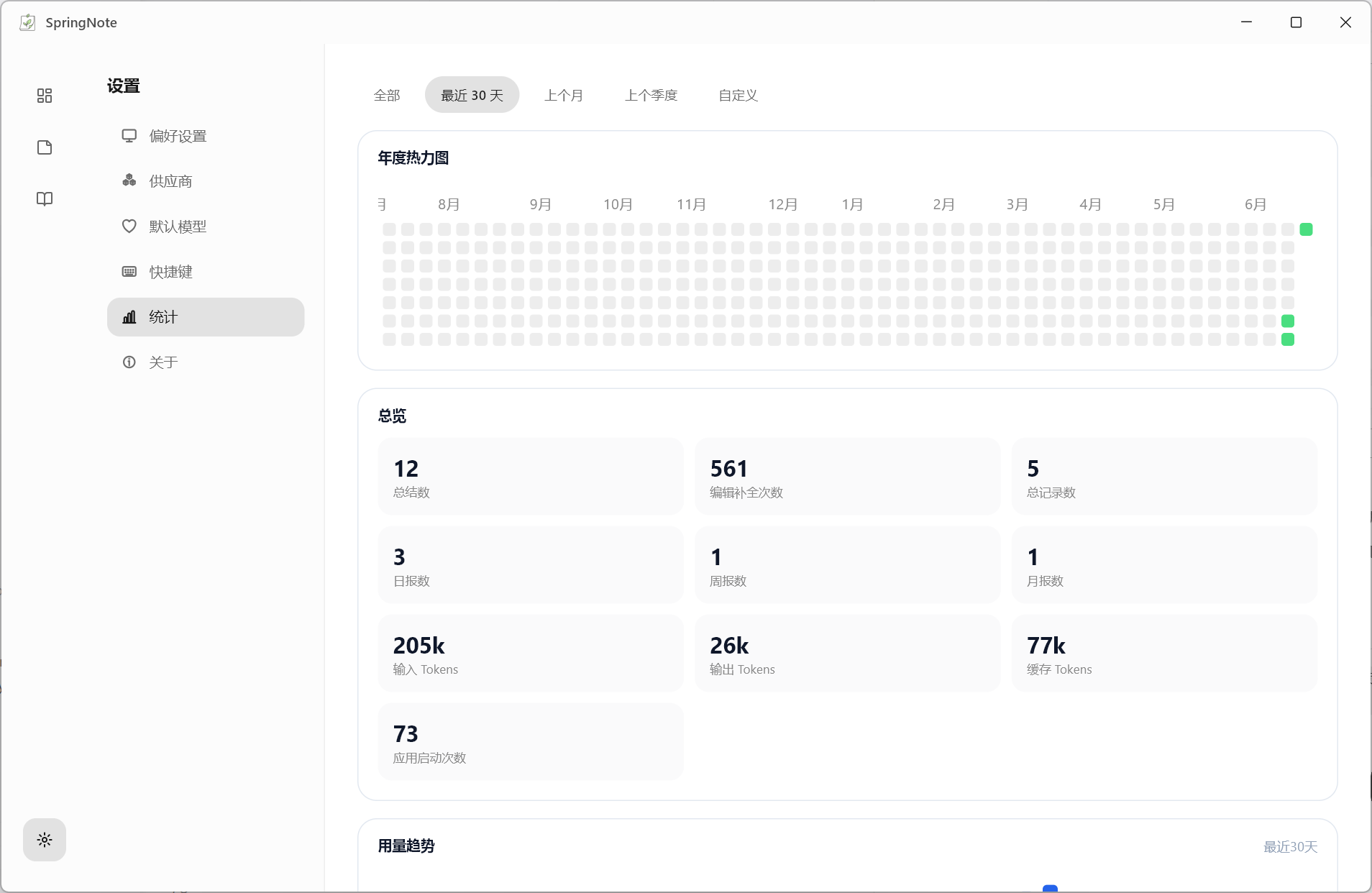Click the 12月 heatmap month label
This screenshot has width=1372, height=893.
(x=783, y=204)
